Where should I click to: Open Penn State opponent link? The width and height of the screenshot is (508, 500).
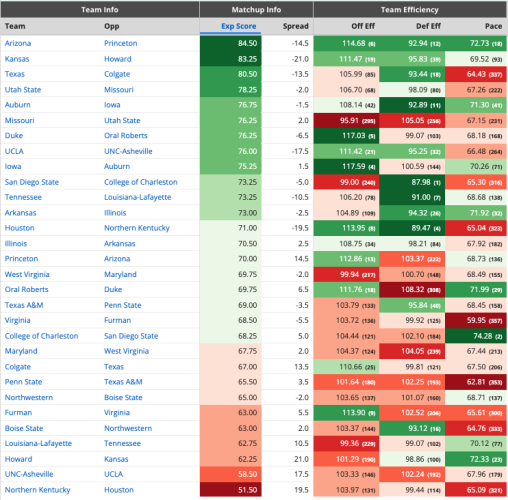(123, 305)
